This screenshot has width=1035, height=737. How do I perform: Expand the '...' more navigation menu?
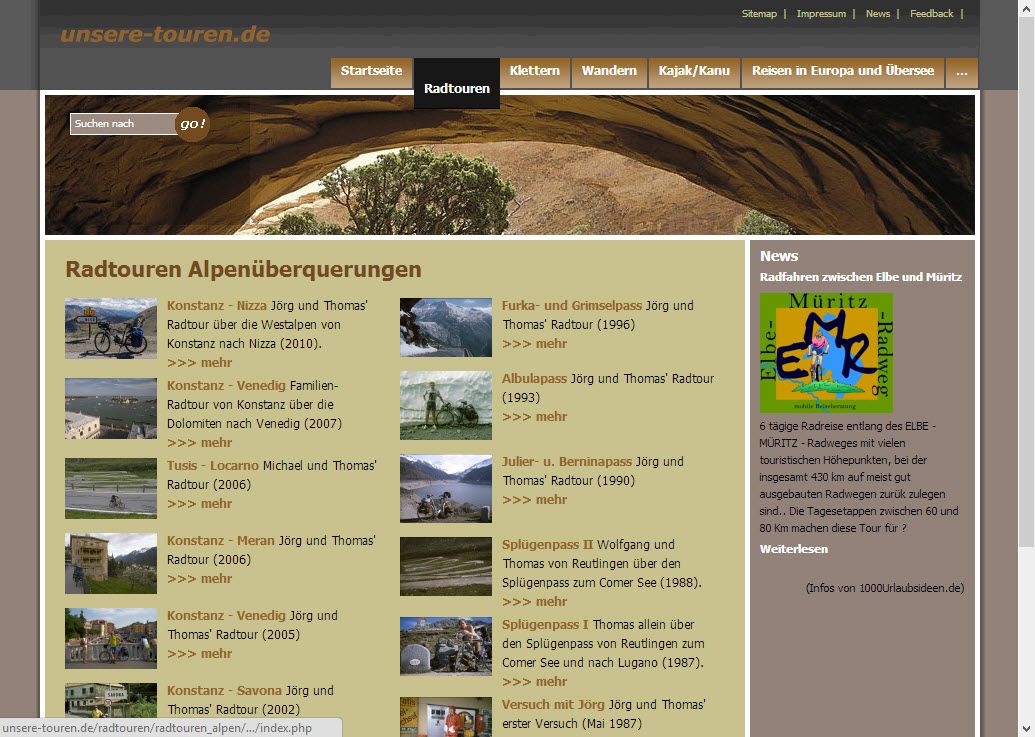(961, 72)
